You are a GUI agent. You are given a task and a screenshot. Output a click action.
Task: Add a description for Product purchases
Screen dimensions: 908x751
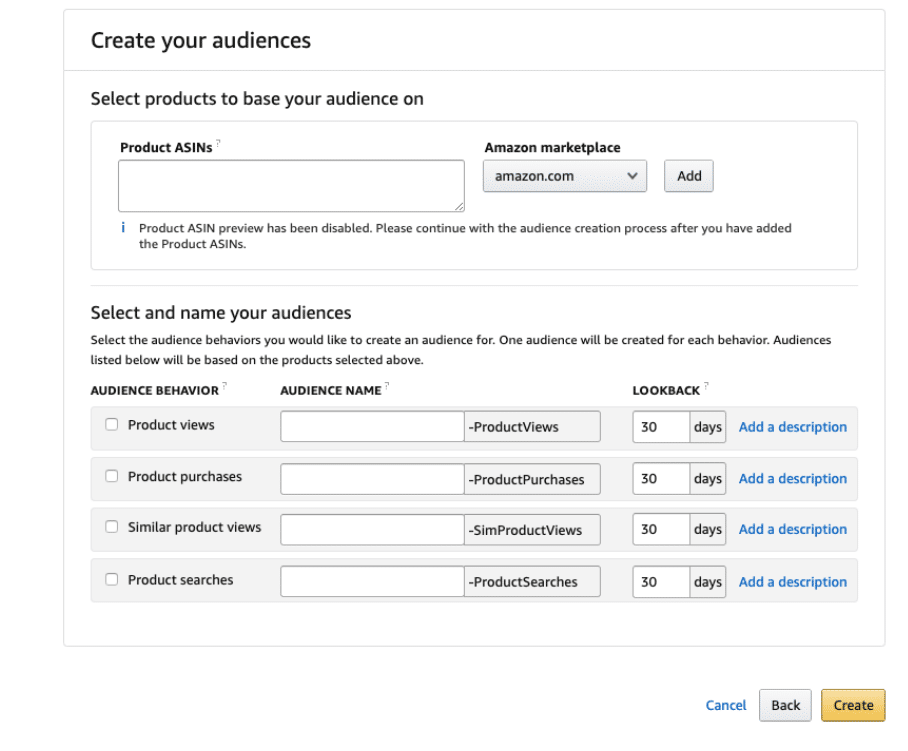[x=792, y=479]
